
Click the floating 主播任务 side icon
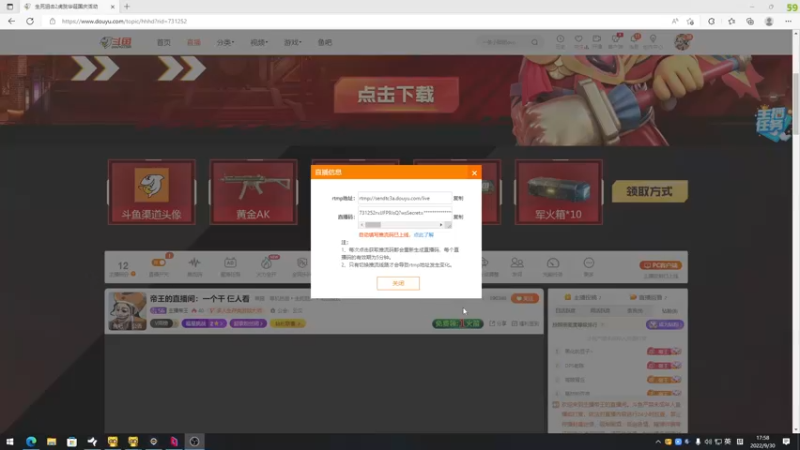(x=773, y=123)
